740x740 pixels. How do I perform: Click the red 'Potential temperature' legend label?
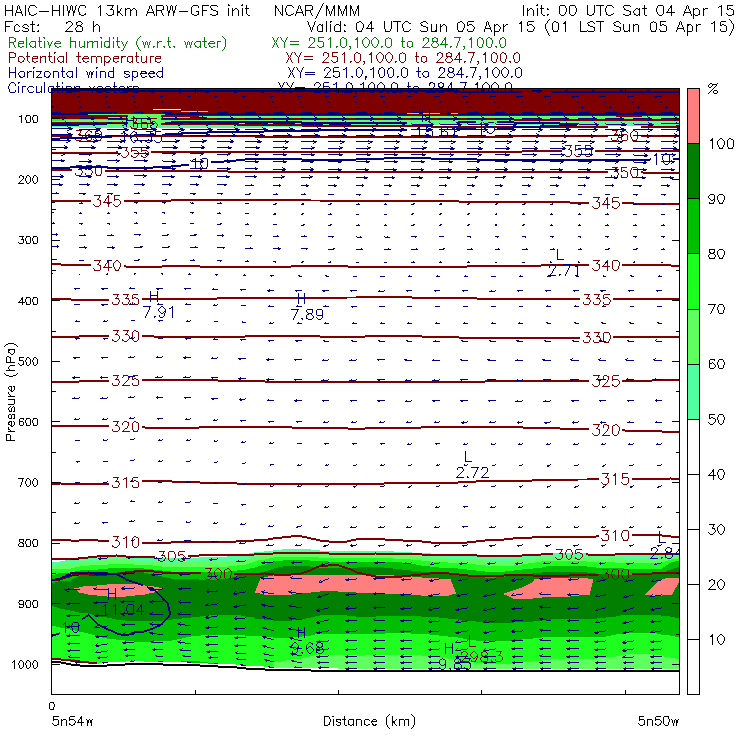(85, 58)
